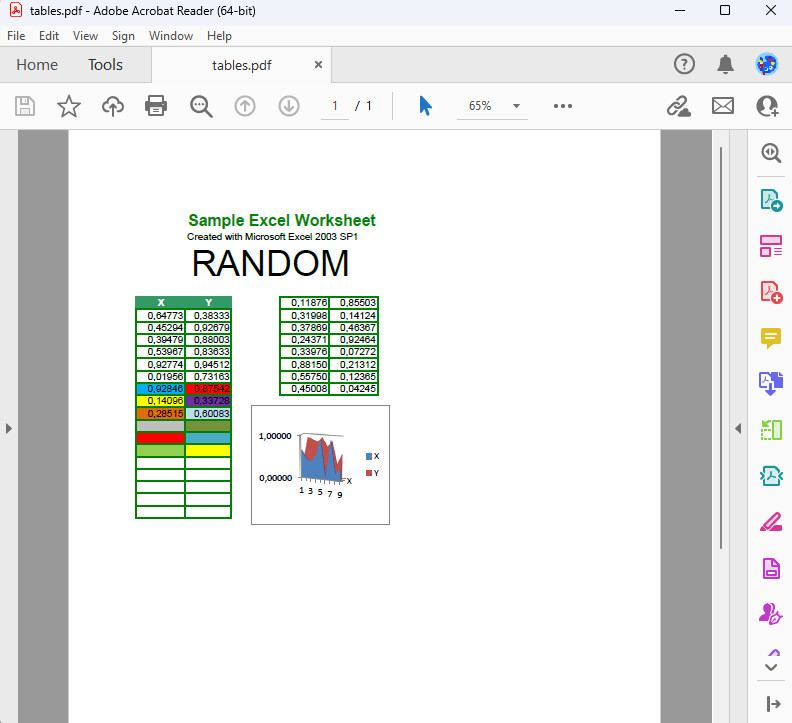Open the account profile avatar
Screen dimensions: 792x723
[767, 64]
